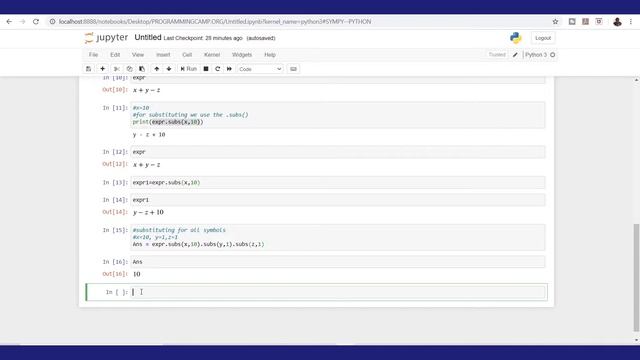Bookmark this page with star icon
This screenshot has height=360, width=640.
pos(555,22)
